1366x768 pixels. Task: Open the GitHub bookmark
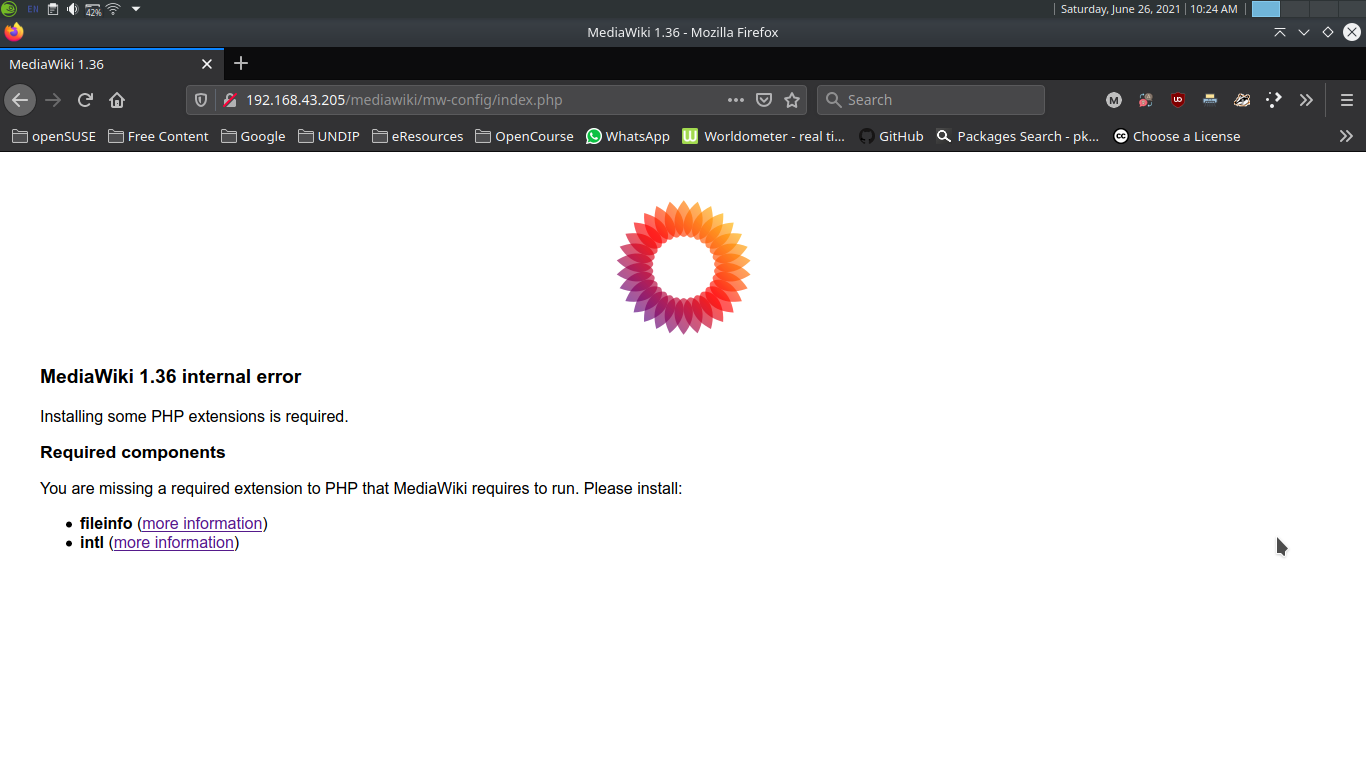(x=891, y=136)
